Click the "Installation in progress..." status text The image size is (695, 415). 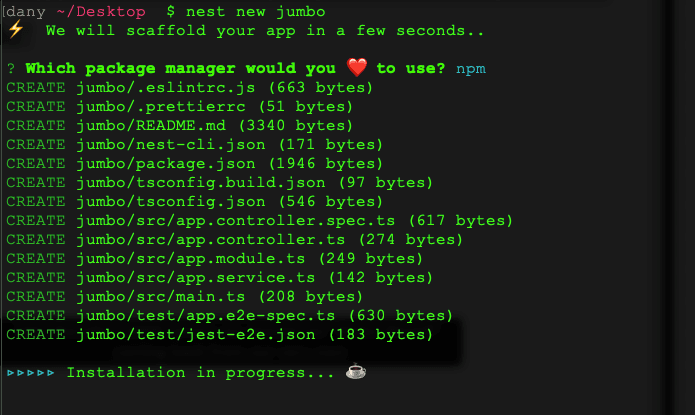click(200, 373)
